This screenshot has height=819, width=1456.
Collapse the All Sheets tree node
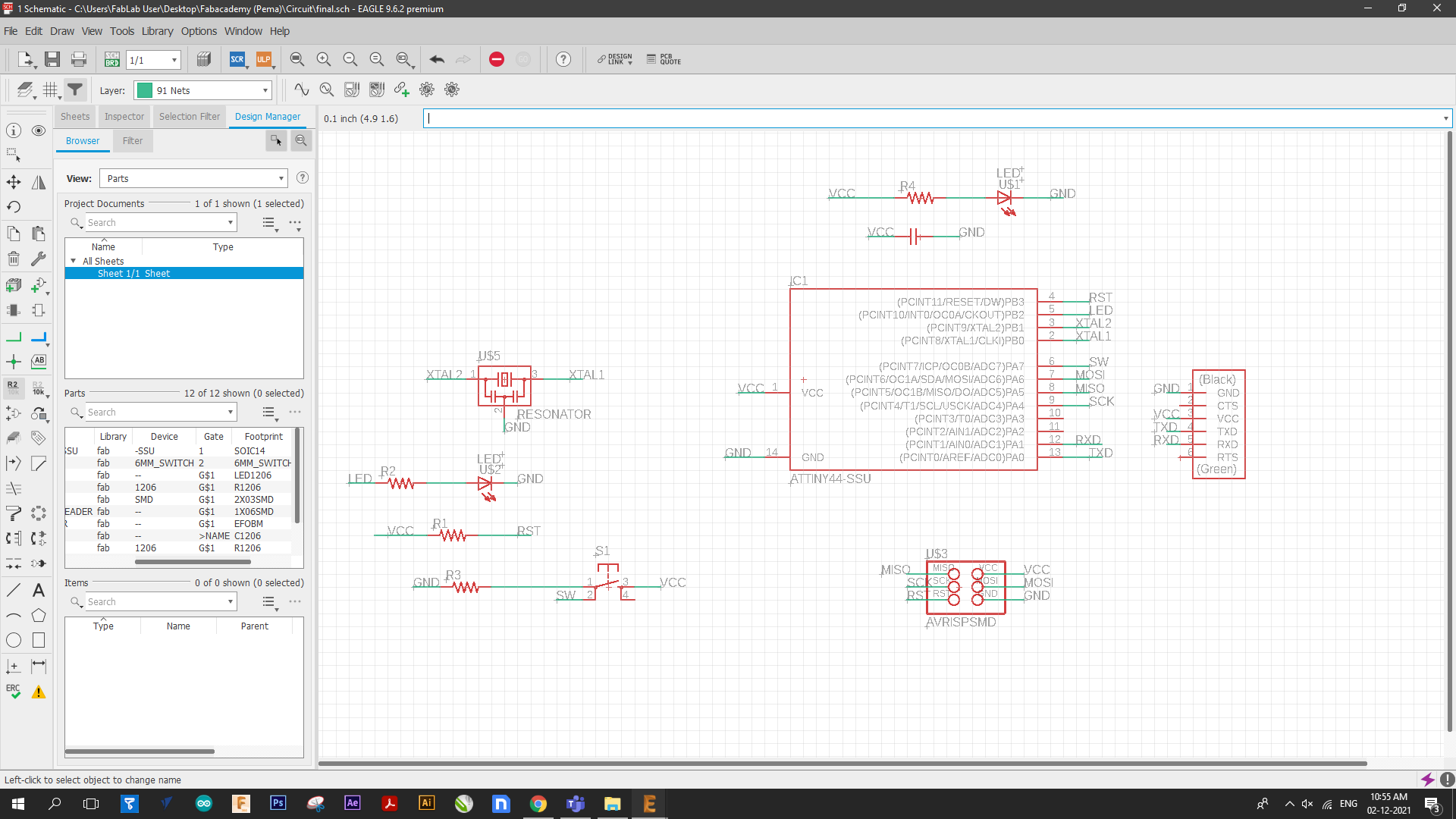point(74,261)
